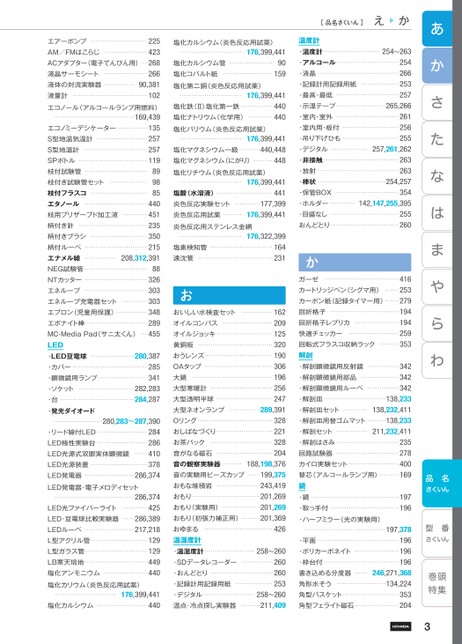Select the おいしい水検査セット entry
This screenshot has height=644, width=462.
click(x=229, y=312)
